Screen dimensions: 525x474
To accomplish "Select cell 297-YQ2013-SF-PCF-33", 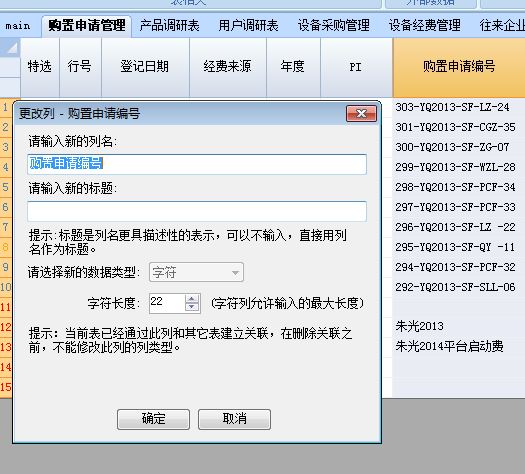I will tap(459, 207).
